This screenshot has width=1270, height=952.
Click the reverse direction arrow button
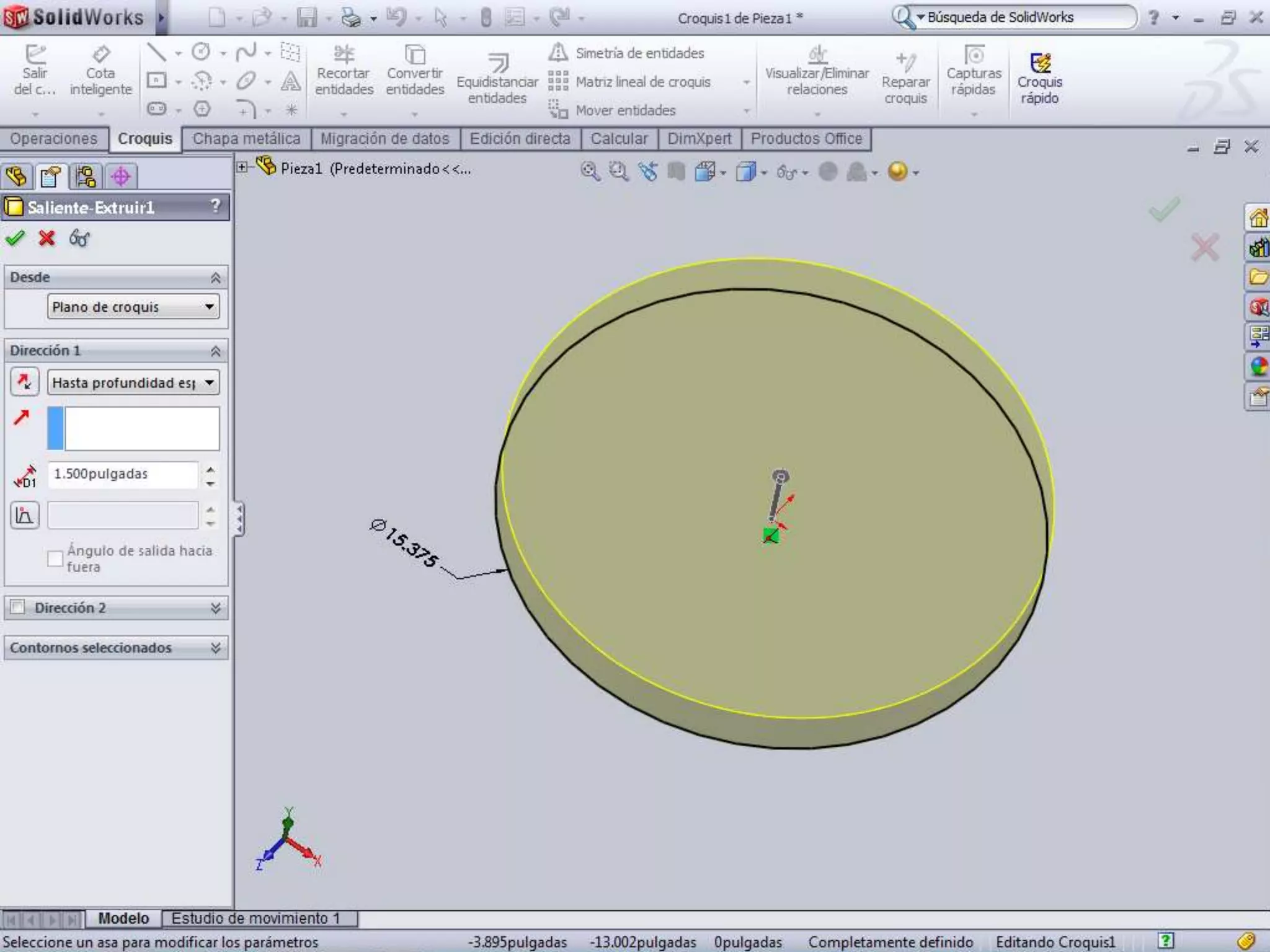pos(25,382)
